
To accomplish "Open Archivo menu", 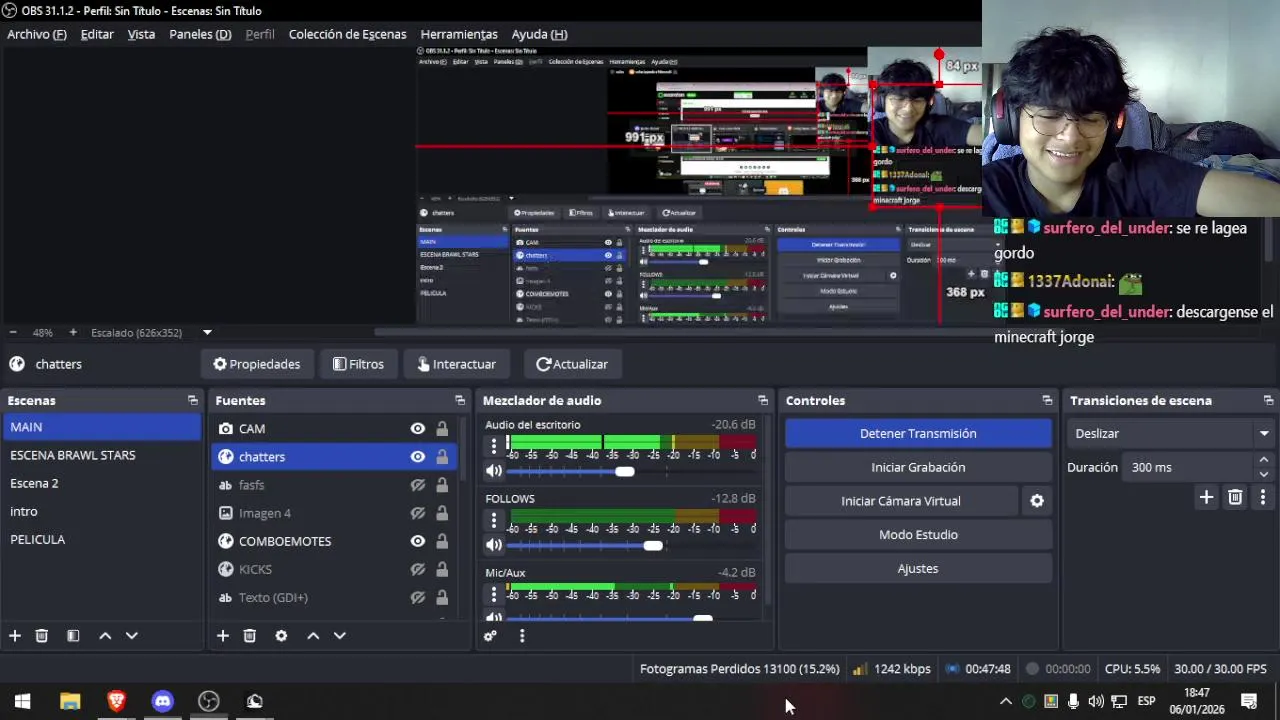I will [37, 34].
